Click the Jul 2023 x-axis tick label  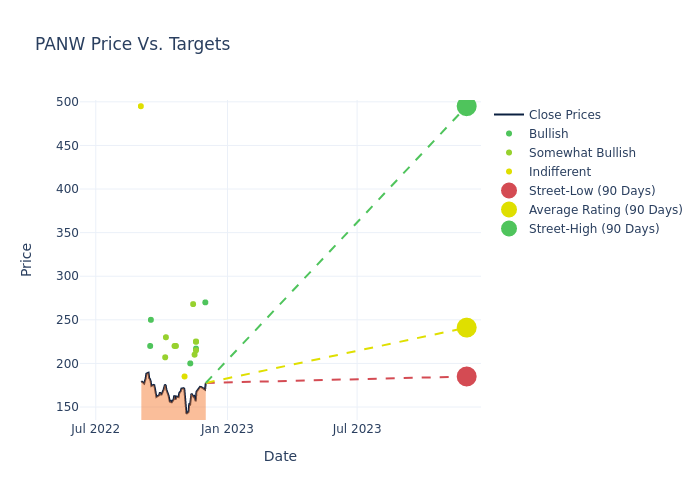[x=357, y=429]
